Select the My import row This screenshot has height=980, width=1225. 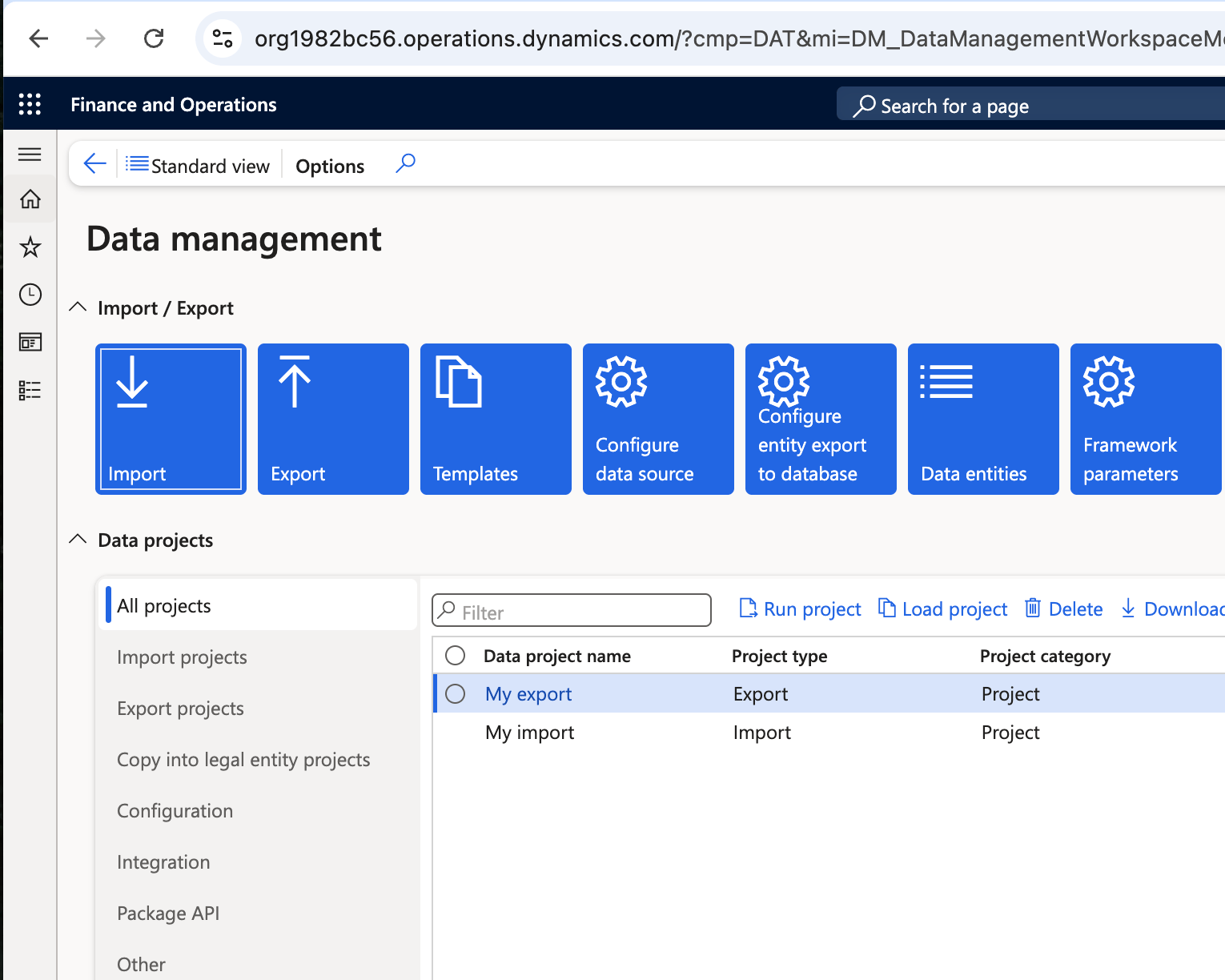point(829,732)
